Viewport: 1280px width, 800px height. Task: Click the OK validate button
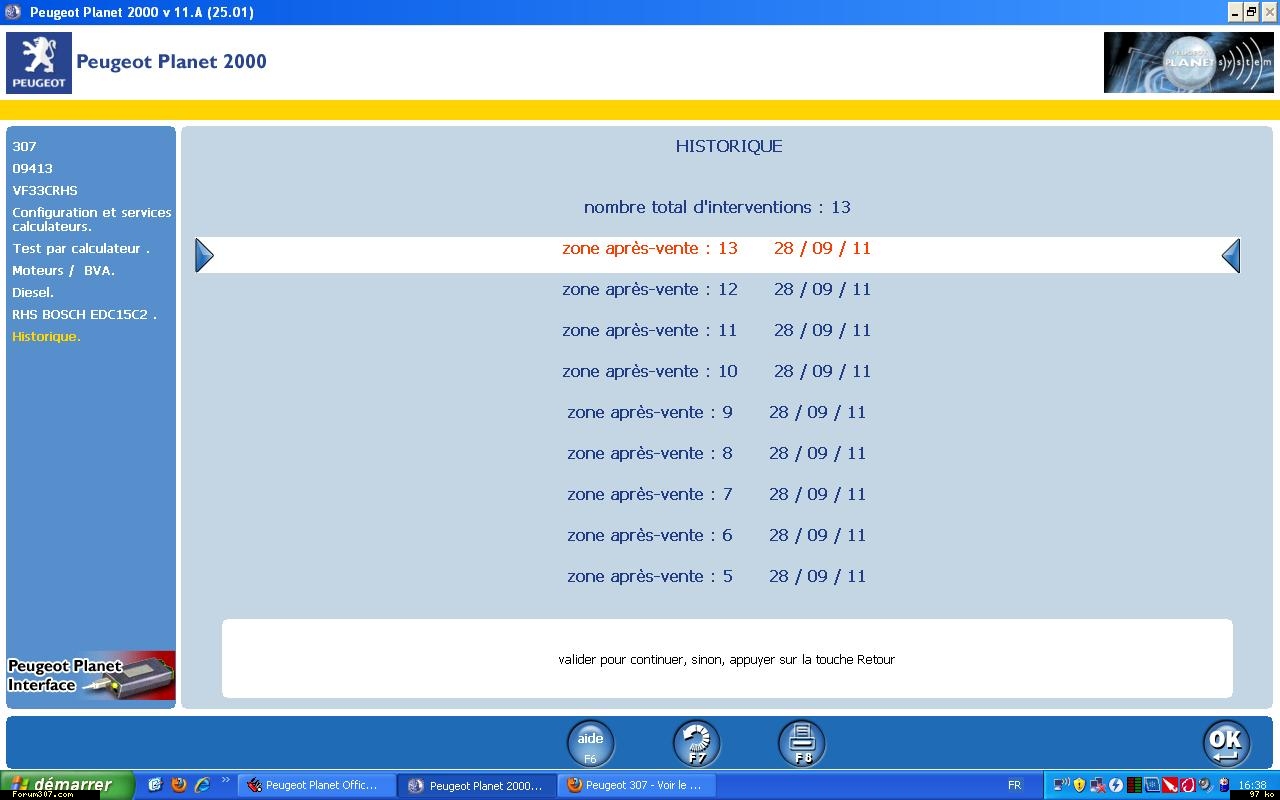point(1226,744)
